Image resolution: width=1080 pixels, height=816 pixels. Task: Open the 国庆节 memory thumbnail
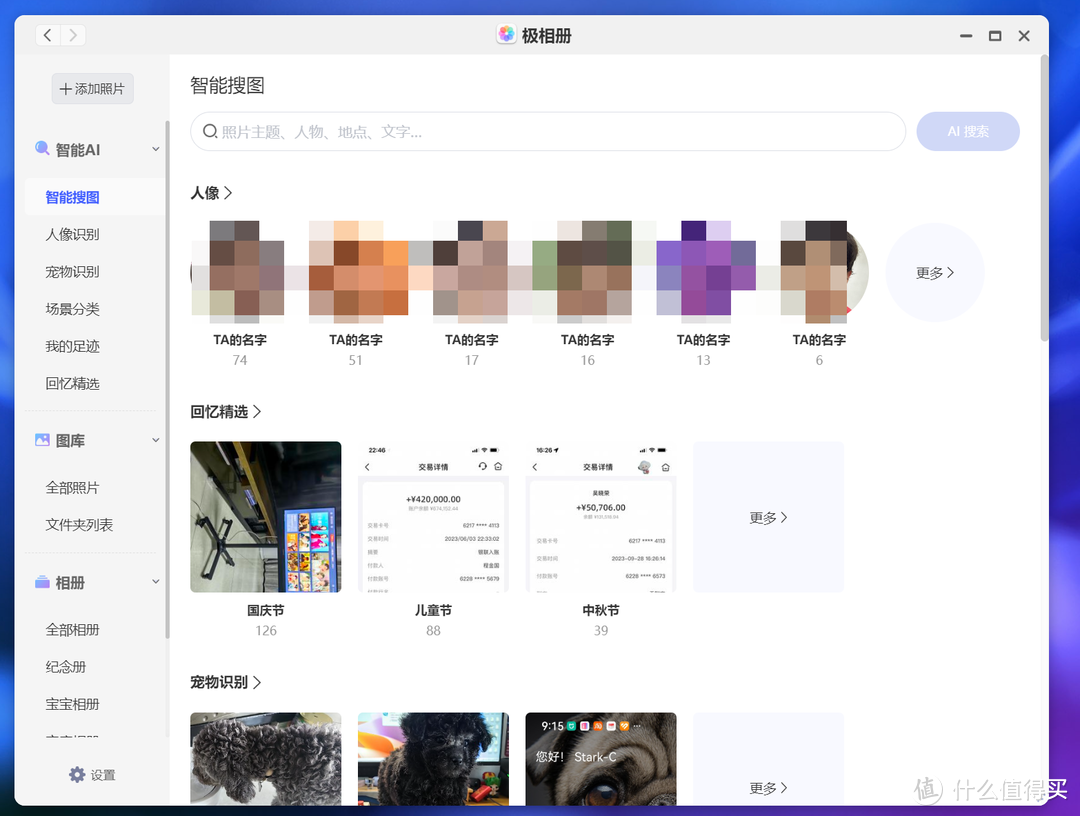click(x=266, y=517)
